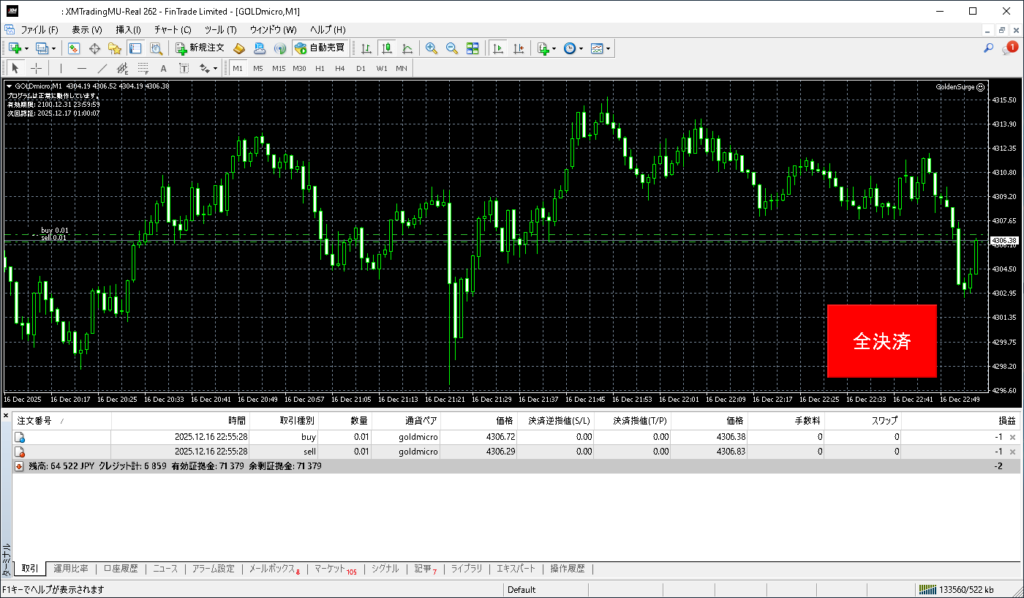This screenshot has height=598, width=1024.
Task: Expand the periodicity clock dropdown
Action: [580, 48]
